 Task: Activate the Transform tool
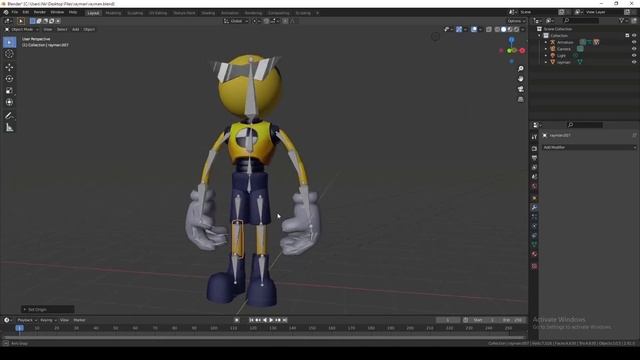(9, 102)
